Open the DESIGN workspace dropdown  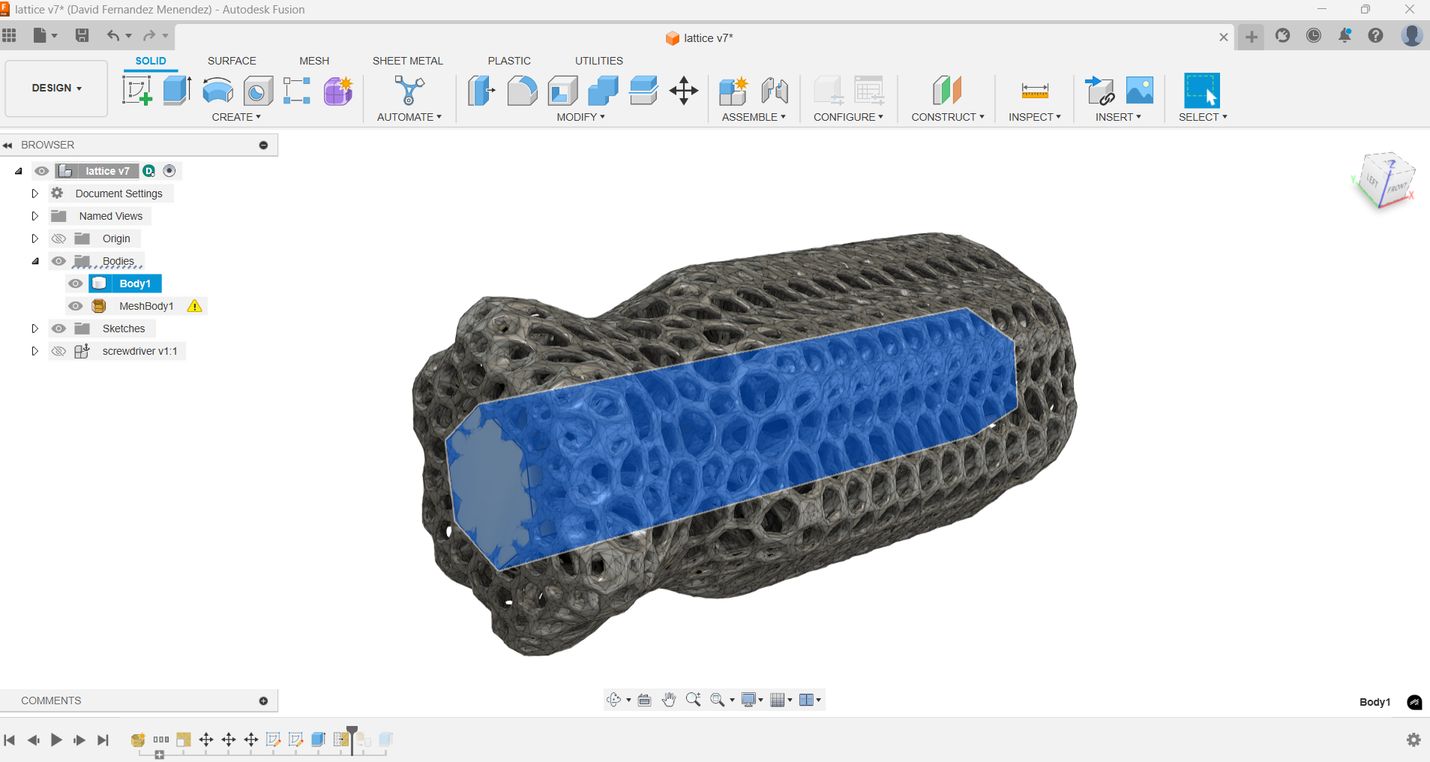pyautogui.click(x=56, y=88)
